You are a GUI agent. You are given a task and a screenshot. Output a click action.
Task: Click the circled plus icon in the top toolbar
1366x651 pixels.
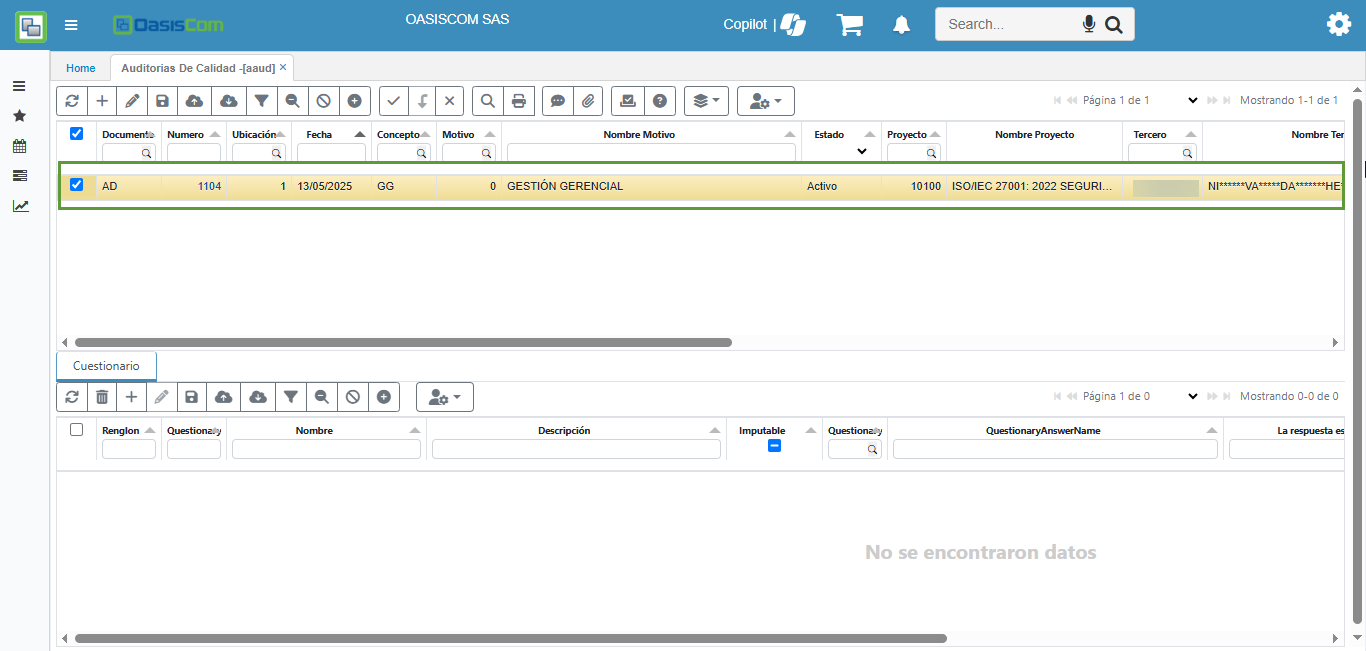[x=354, y=101]
